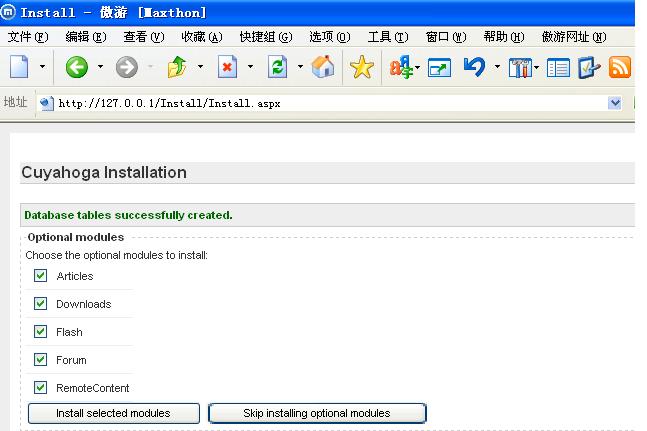Screen dimensions: 647x431
Task: Click the RemoteContent module label
Action: (93, 388)
